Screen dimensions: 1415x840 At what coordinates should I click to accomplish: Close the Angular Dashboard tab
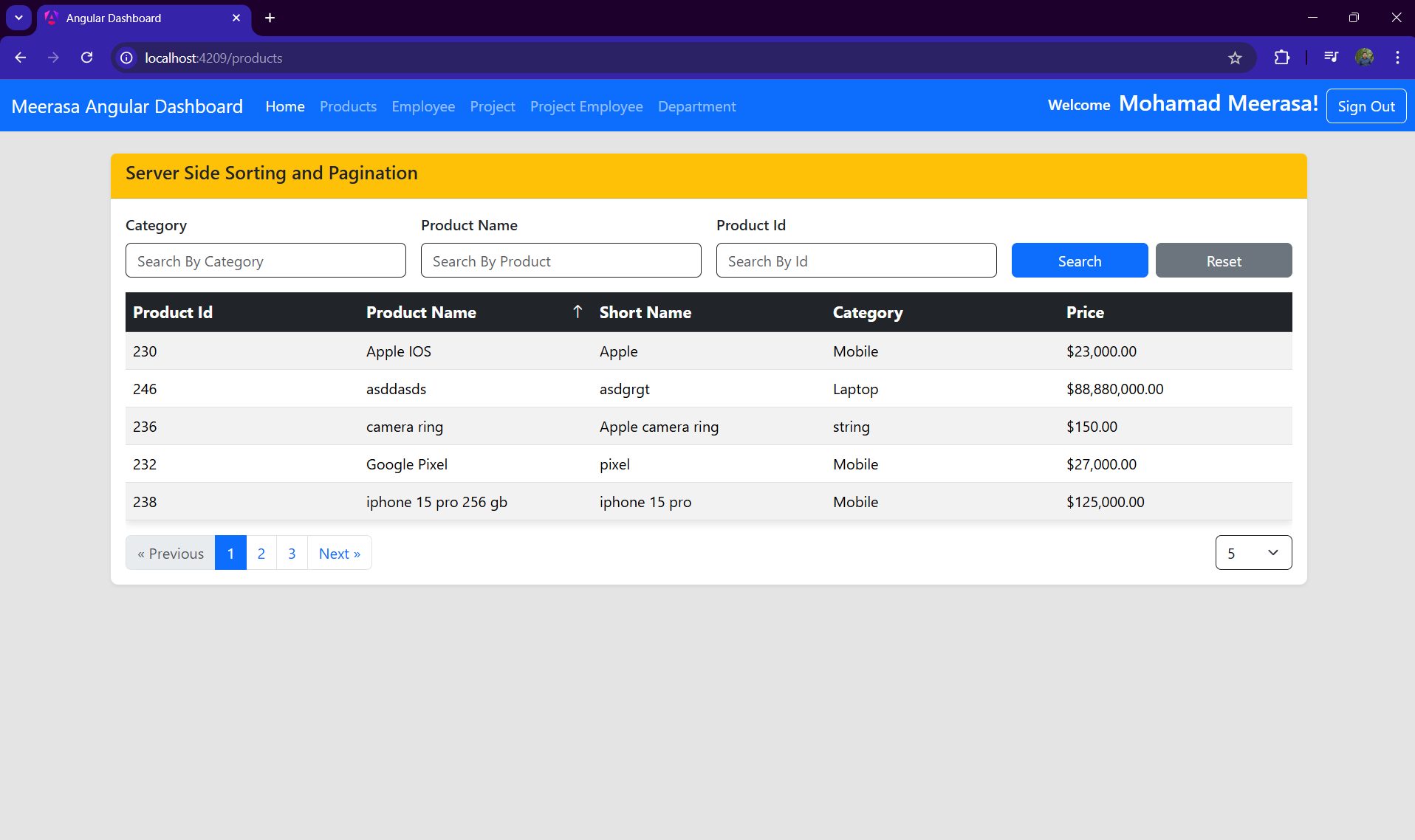(236, 18)
